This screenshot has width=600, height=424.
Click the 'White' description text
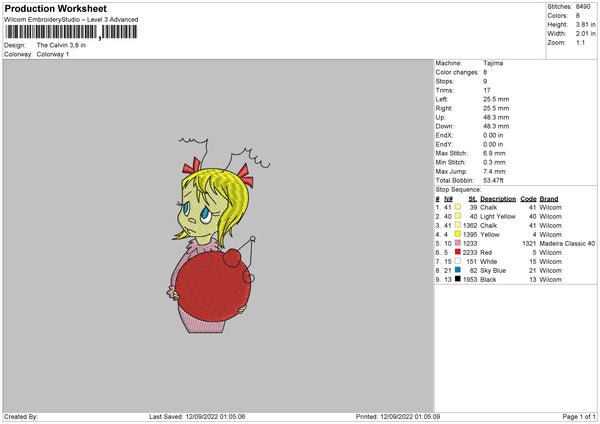pyautogui.click(x=489, y=262)
